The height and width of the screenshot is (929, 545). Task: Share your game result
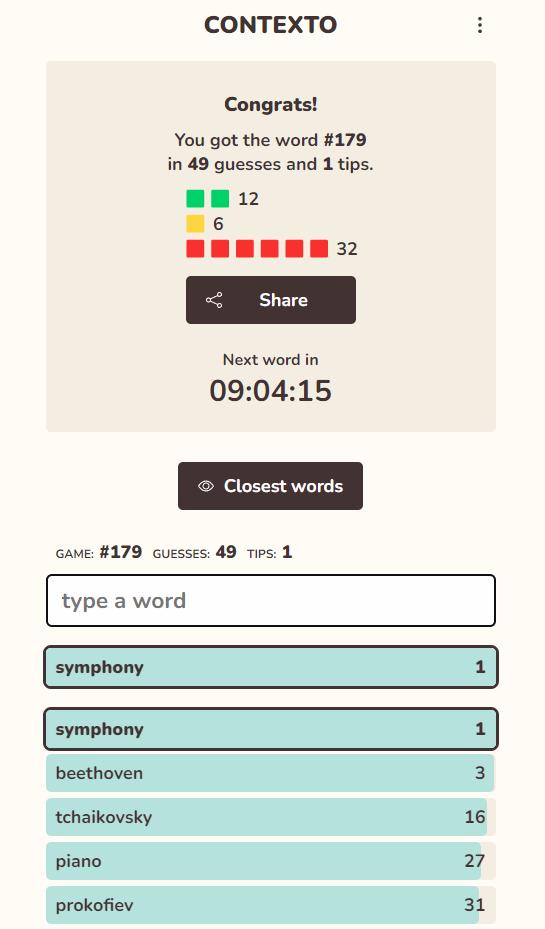coord(271,300)
